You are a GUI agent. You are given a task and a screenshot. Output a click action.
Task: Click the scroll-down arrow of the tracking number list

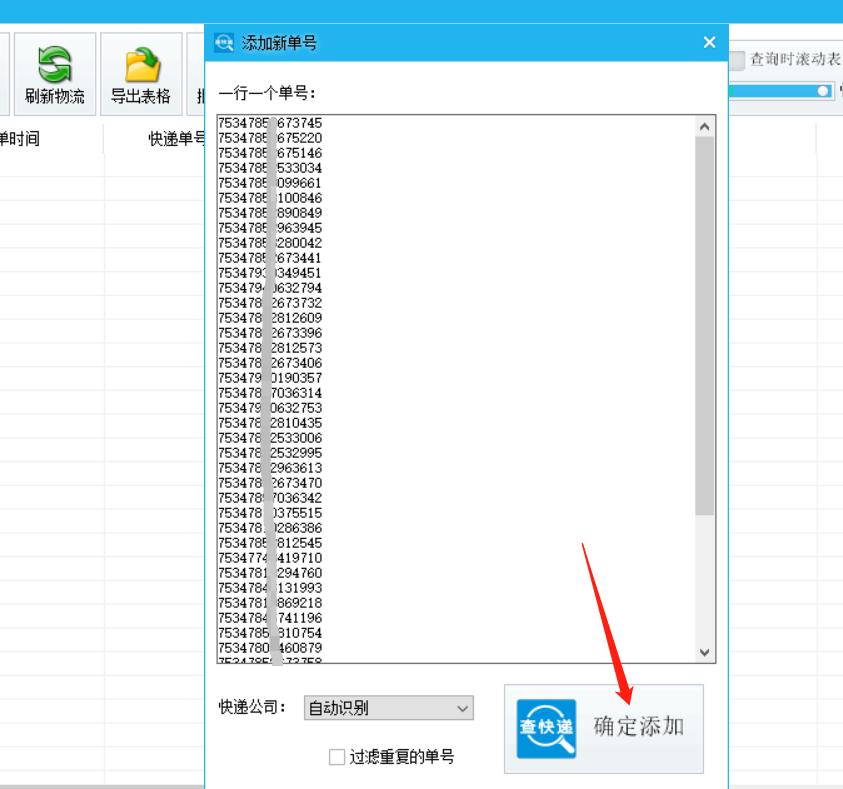click(704, 651)
